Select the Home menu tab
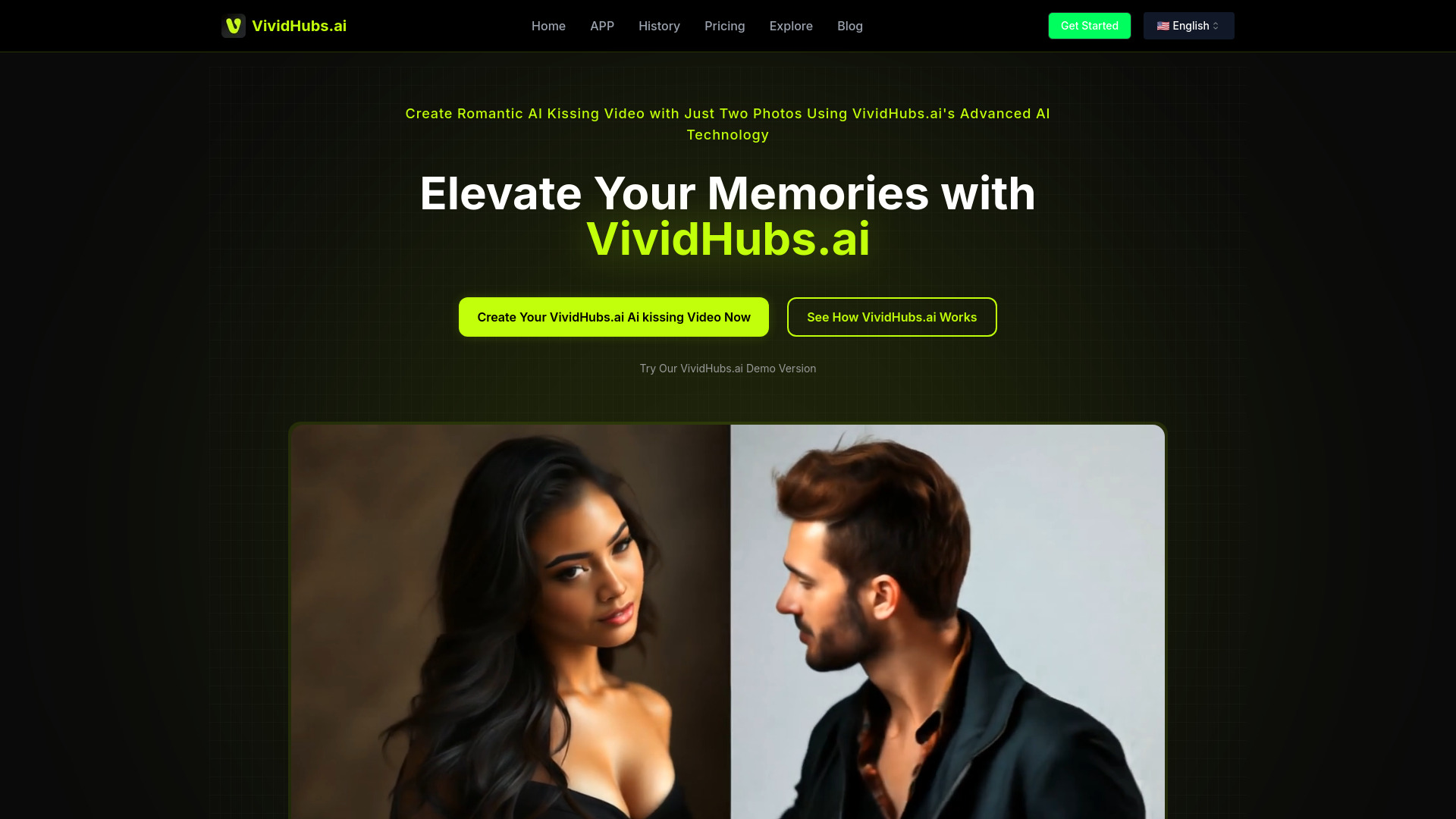1456x819 pixels. [x=548, y=26]
